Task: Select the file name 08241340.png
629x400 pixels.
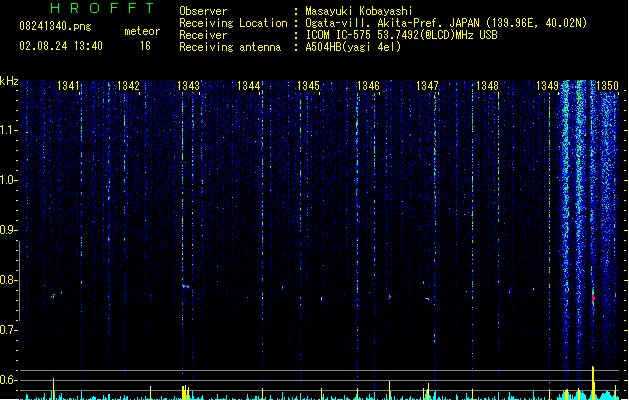Action: point(55,26)
